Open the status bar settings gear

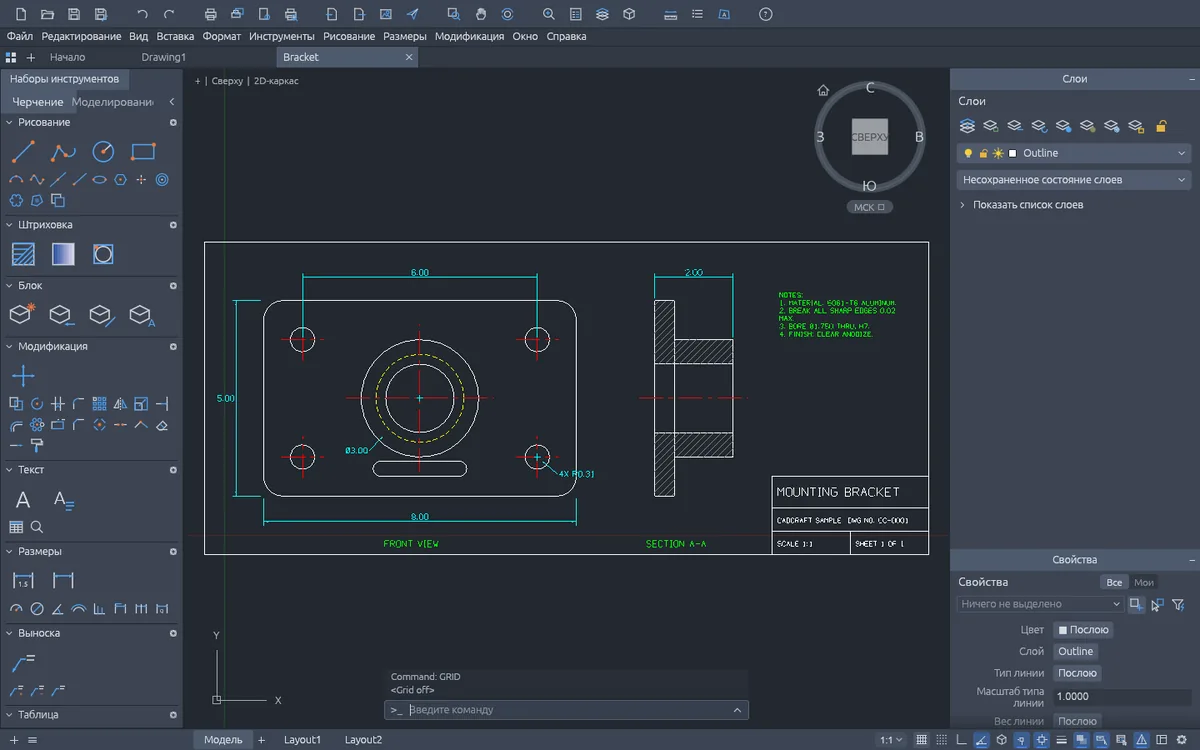coord(1182,740)
